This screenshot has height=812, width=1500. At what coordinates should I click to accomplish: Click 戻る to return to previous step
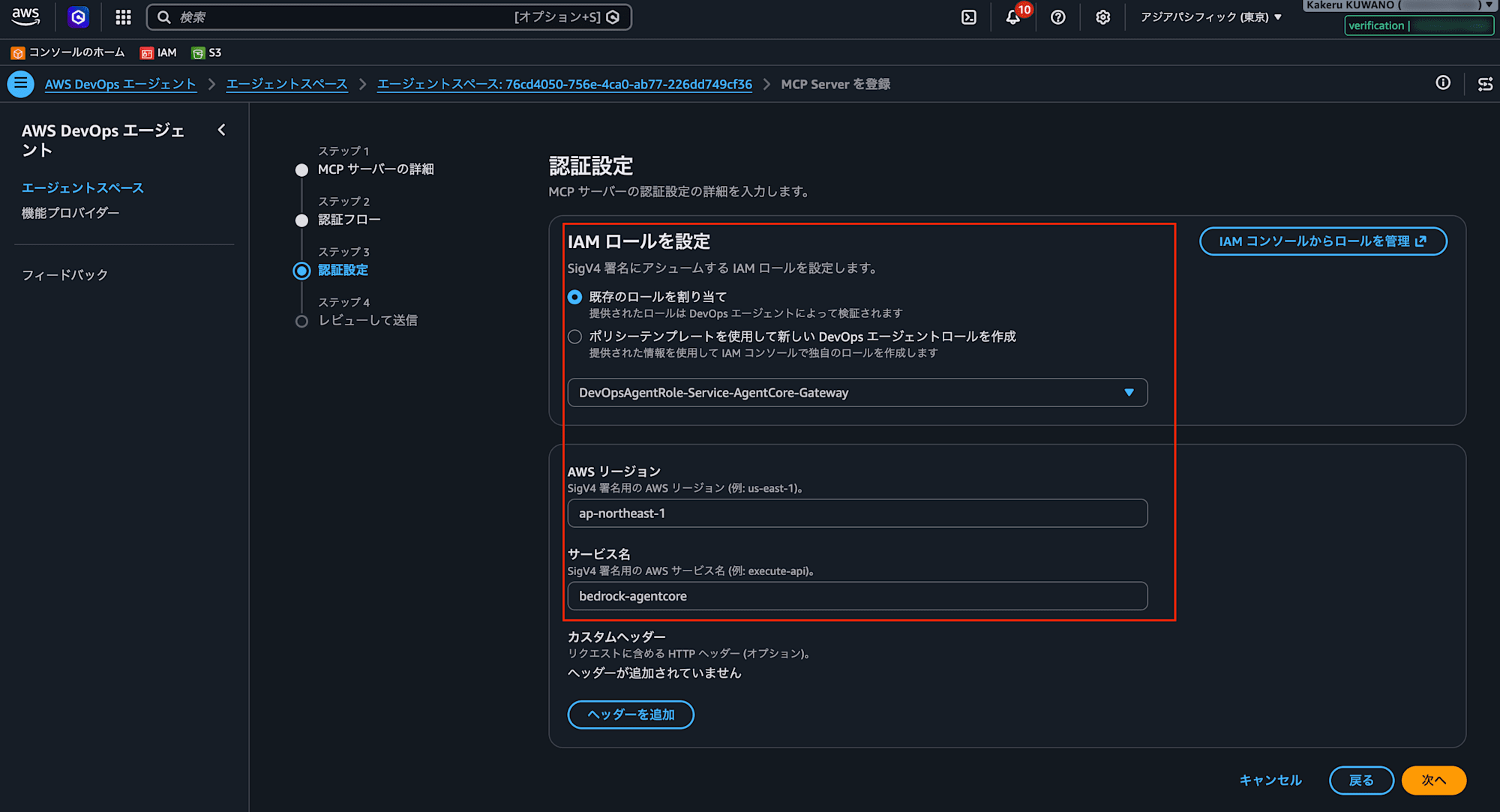click(x=1361, y=781)
